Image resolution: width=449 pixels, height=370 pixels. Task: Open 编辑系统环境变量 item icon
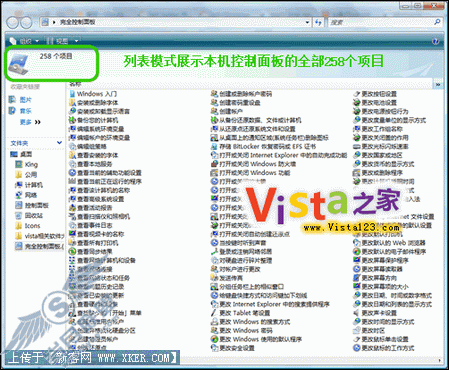(72, 129)
